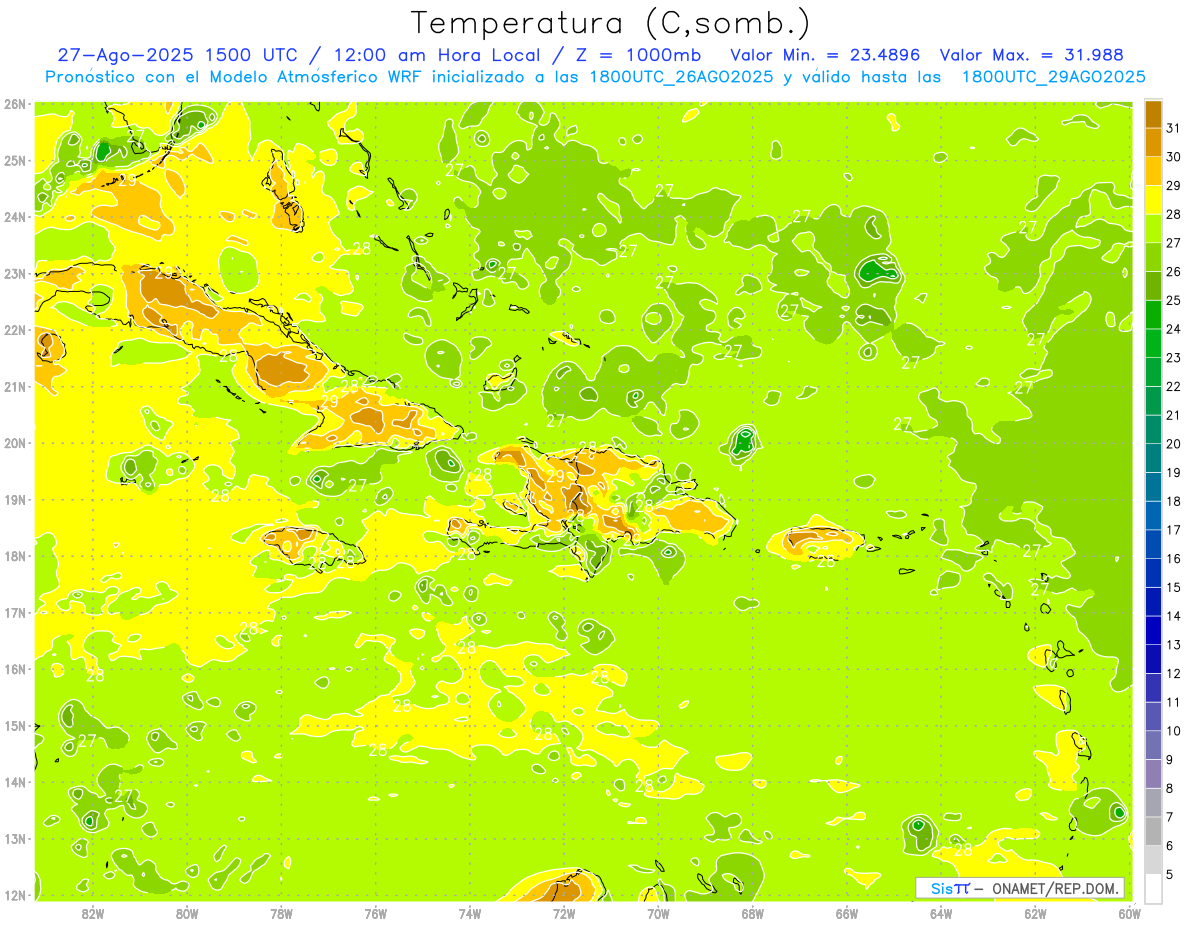The width and height of the screenshot is (1200, 927).
Task: Click the "22N" latitude axis label
Action: [14, 330]
